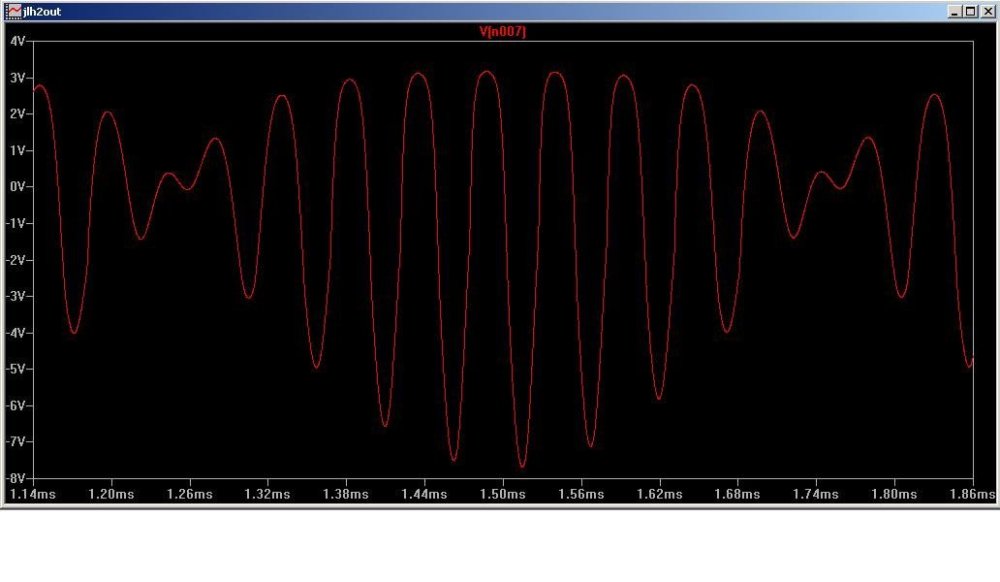Minimize the jlh2out waveform window
Image resolution: width=1000 pixels, height=582 pixels.
[x=956, y=11]
